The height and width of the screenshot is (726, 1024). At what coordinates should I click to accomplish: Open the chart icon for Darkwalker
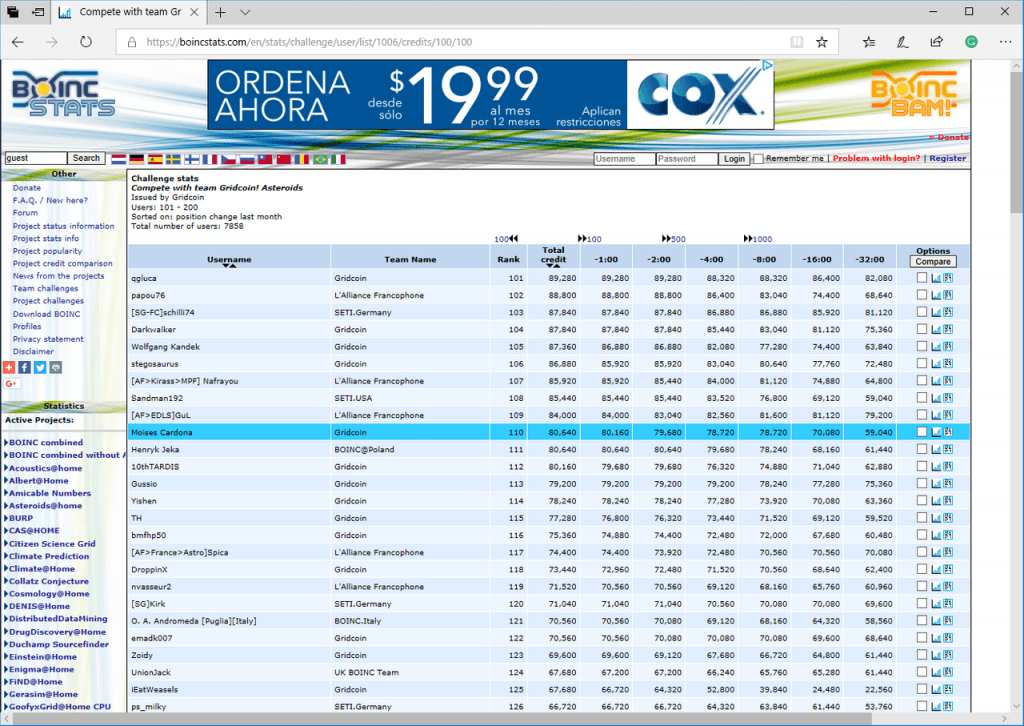pyautogui.click(x=936, y=329)
